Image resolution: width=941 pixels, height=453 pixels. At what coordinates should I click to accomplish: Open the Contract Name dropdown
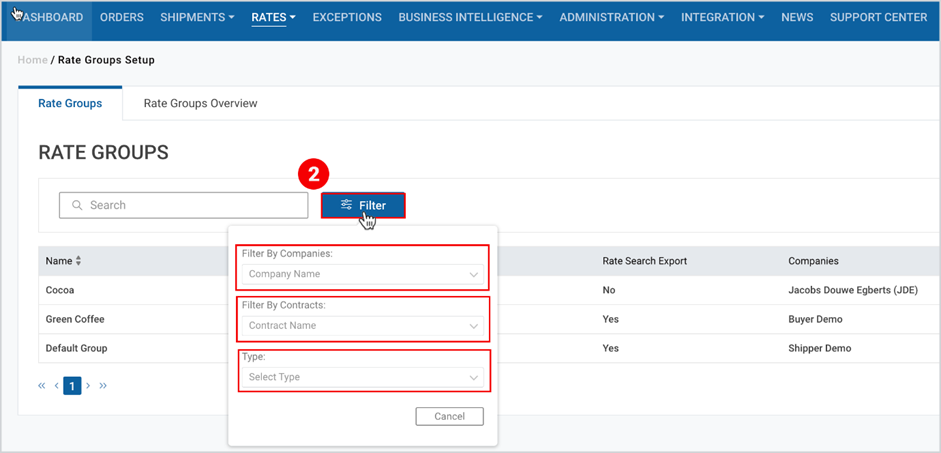[362, 326]
